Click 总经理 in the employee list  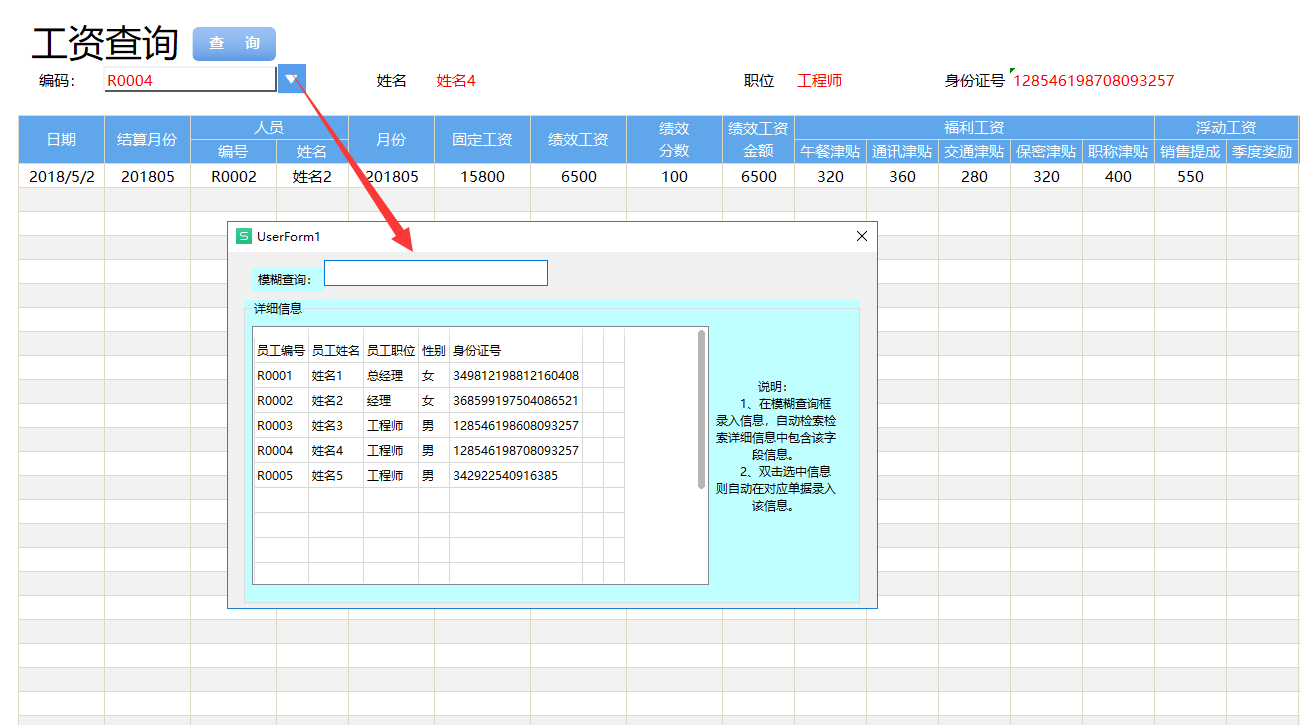pyautogui.click(x=385, y=376)
